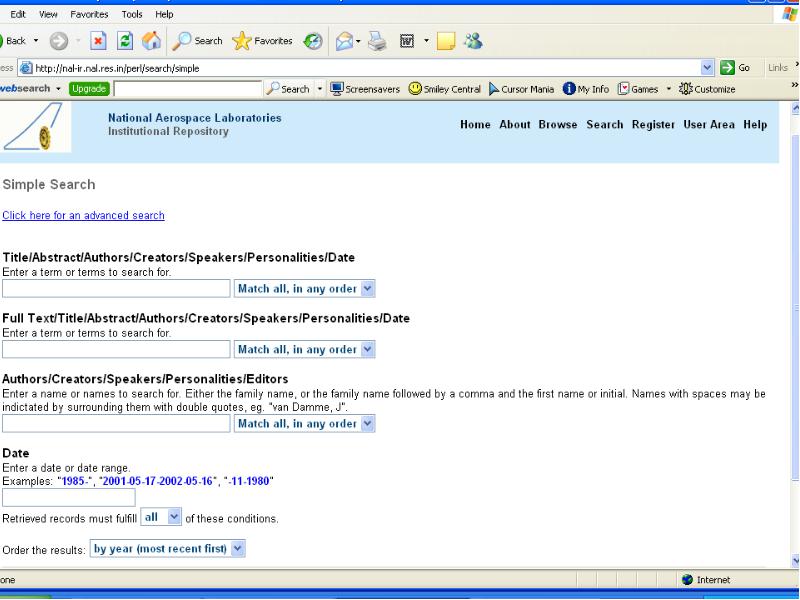Open the 'all' conditions dropdown

161,517
